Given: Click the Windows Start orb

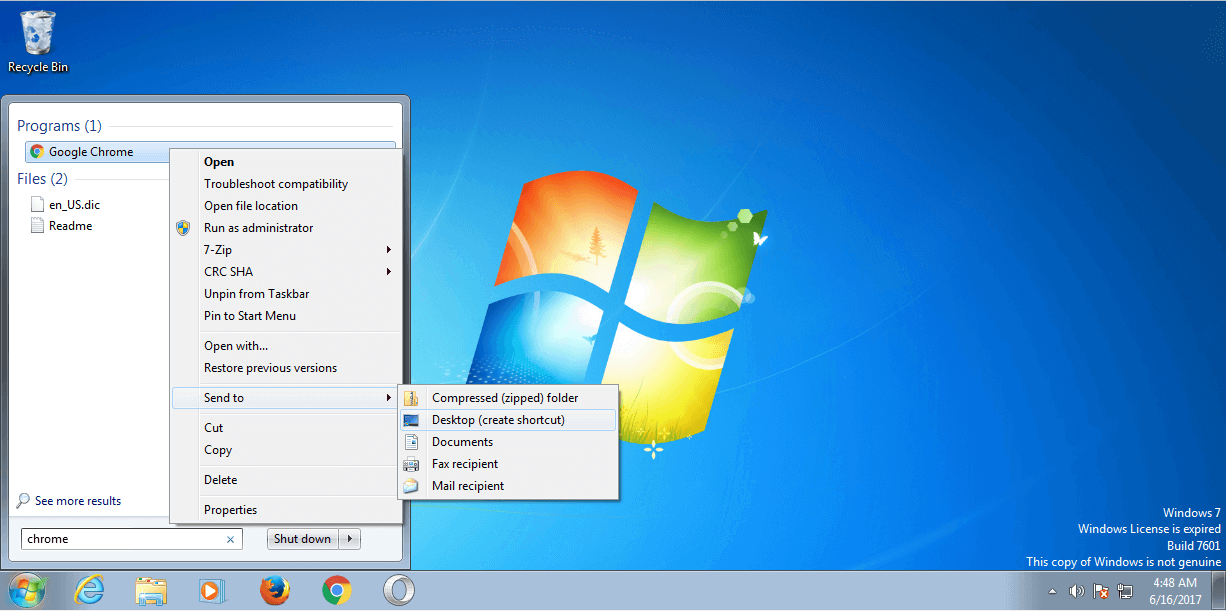Looking at the screenshot, I should [27, 591].
